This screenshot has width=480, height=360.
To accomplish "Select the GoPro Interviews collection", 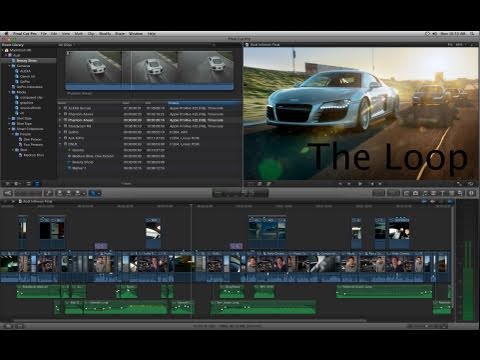I will click(30, 87).
